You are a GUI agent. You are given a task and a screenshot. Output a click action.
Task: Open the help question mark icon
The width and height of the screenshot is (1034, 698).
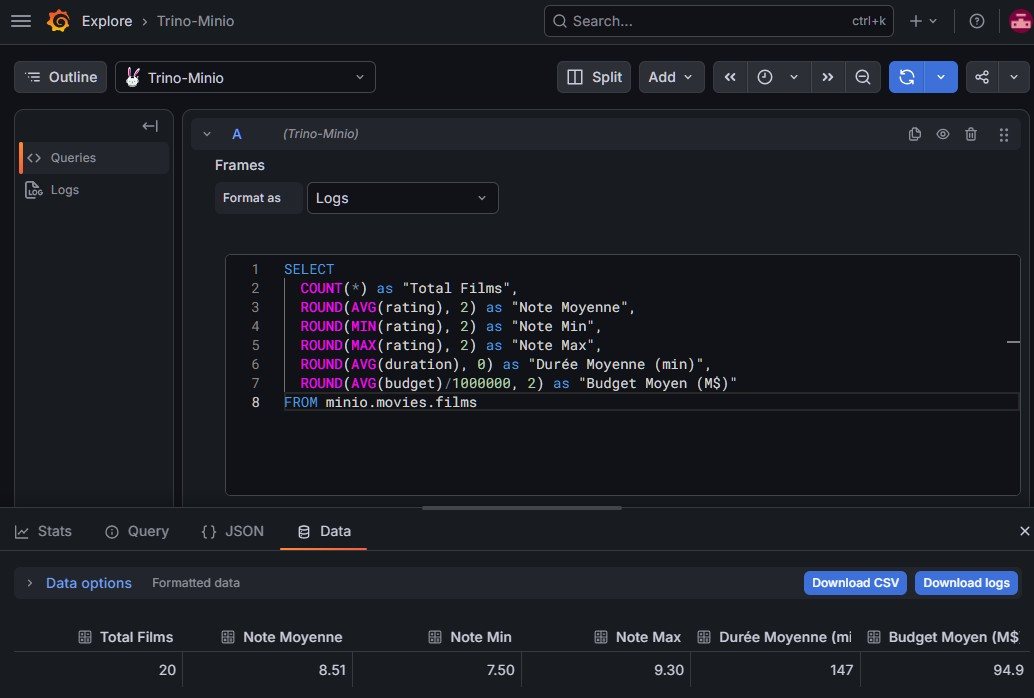point(977,21)
